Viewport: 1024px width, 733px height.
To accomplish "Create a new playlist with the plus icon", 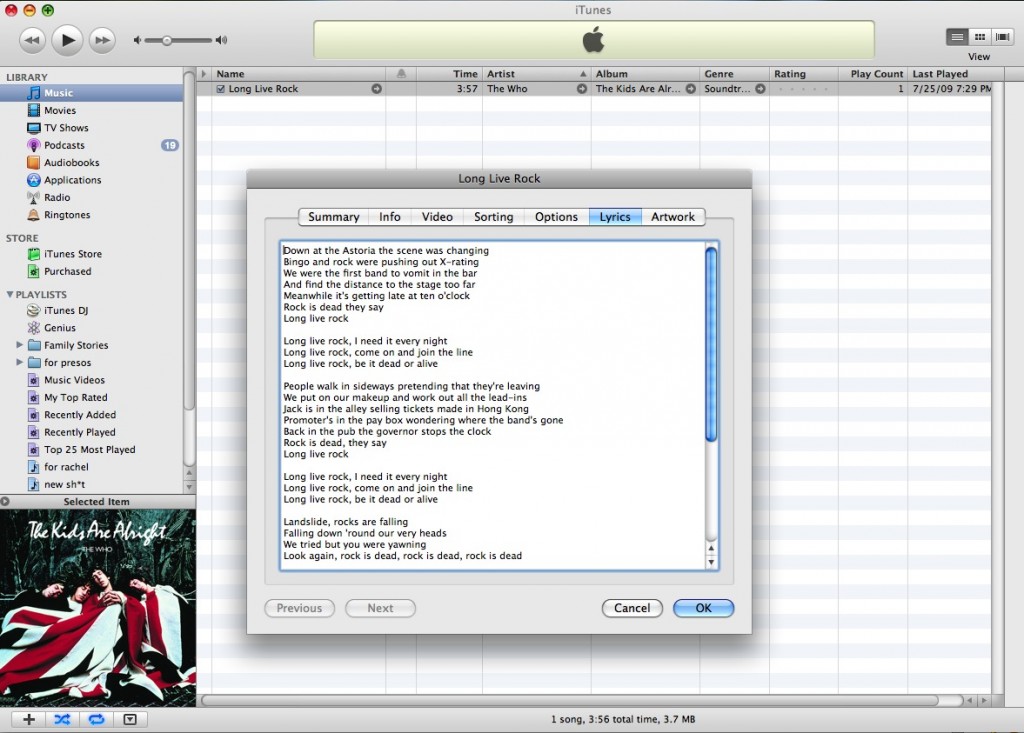I will coord(28,719).
